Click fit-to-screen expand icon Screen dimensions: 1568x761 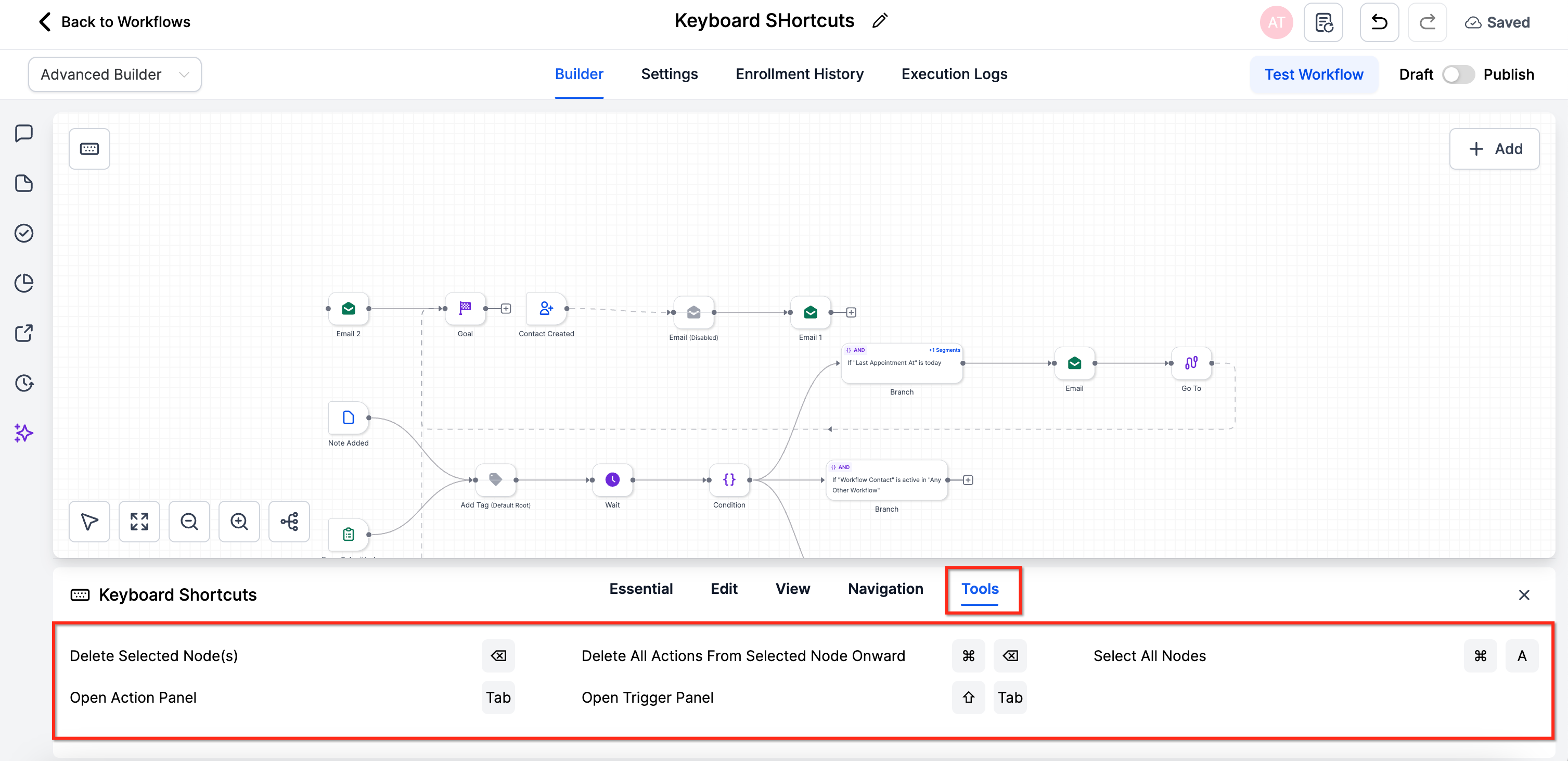[139, 521]
